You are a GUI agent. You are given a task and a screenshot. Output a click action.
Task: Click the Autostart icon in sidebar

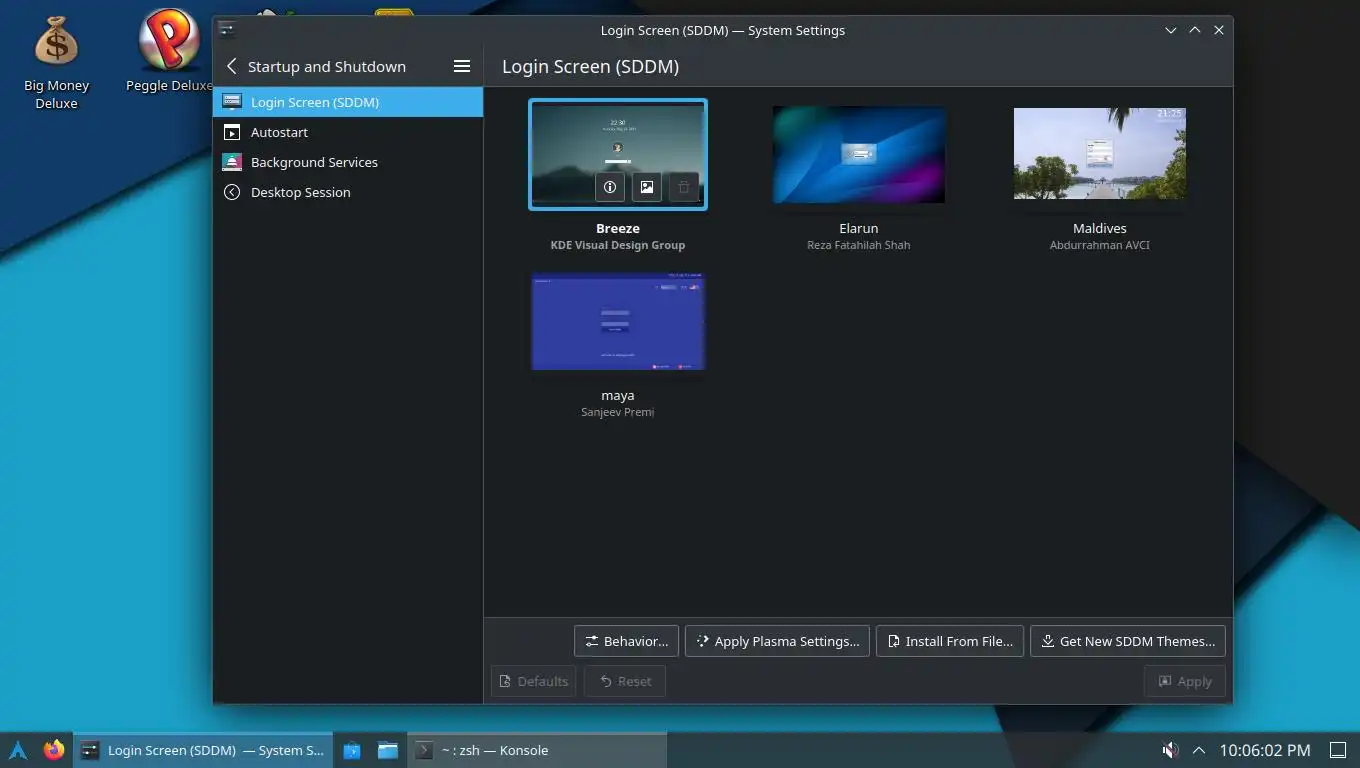pyautogui.click(x=232, y=132)
